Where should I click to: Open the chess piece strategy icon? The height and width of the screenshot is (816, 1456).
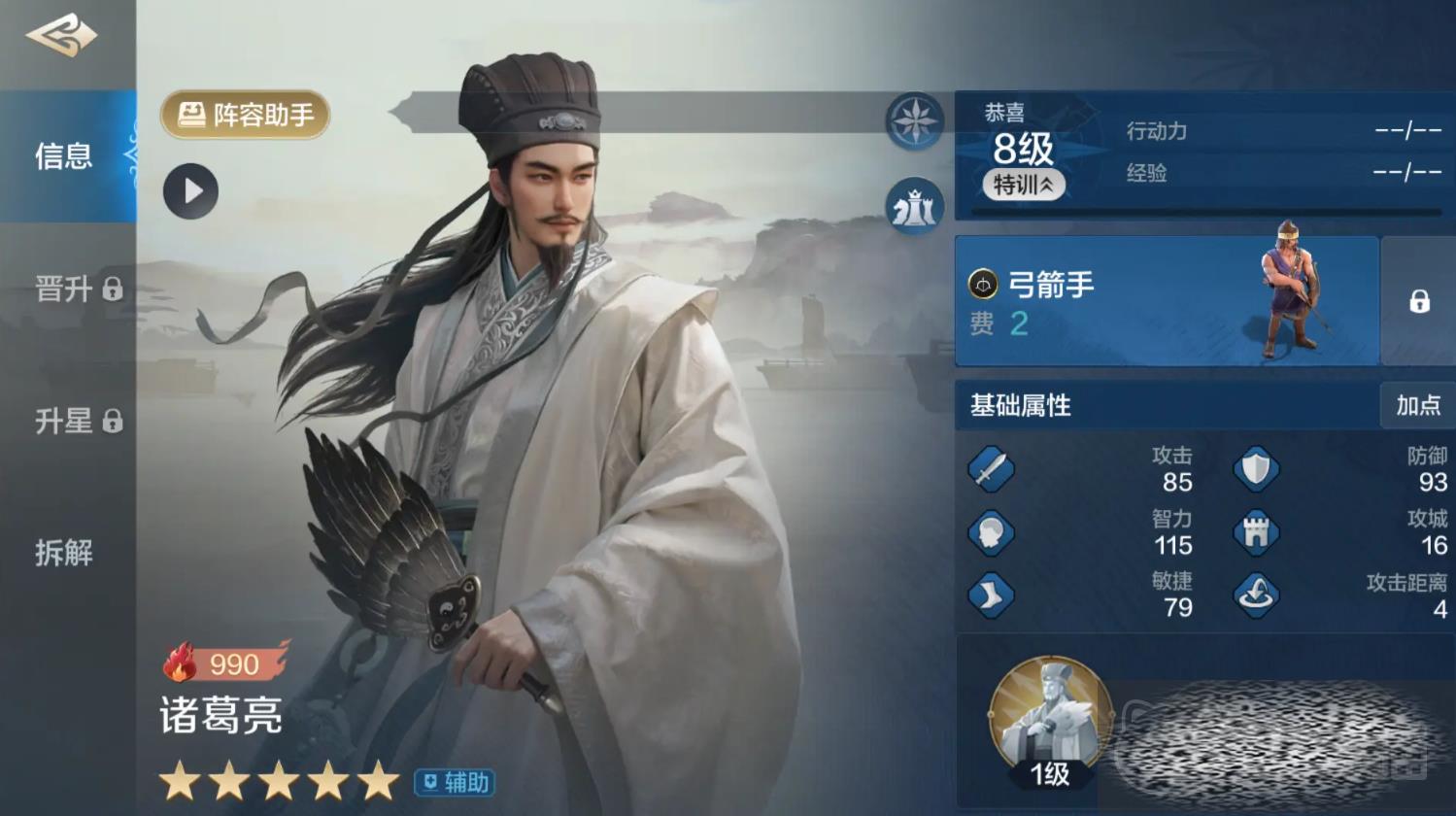tap(914, 206)
